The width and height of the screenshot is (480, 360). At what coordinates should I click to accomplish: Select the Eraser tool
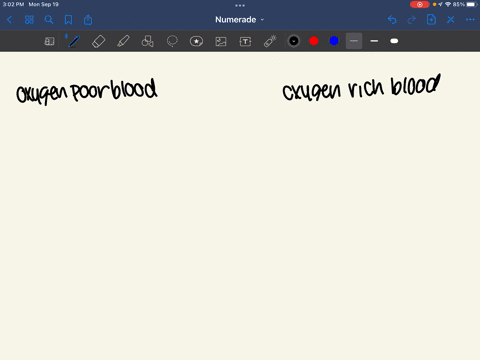98,41
